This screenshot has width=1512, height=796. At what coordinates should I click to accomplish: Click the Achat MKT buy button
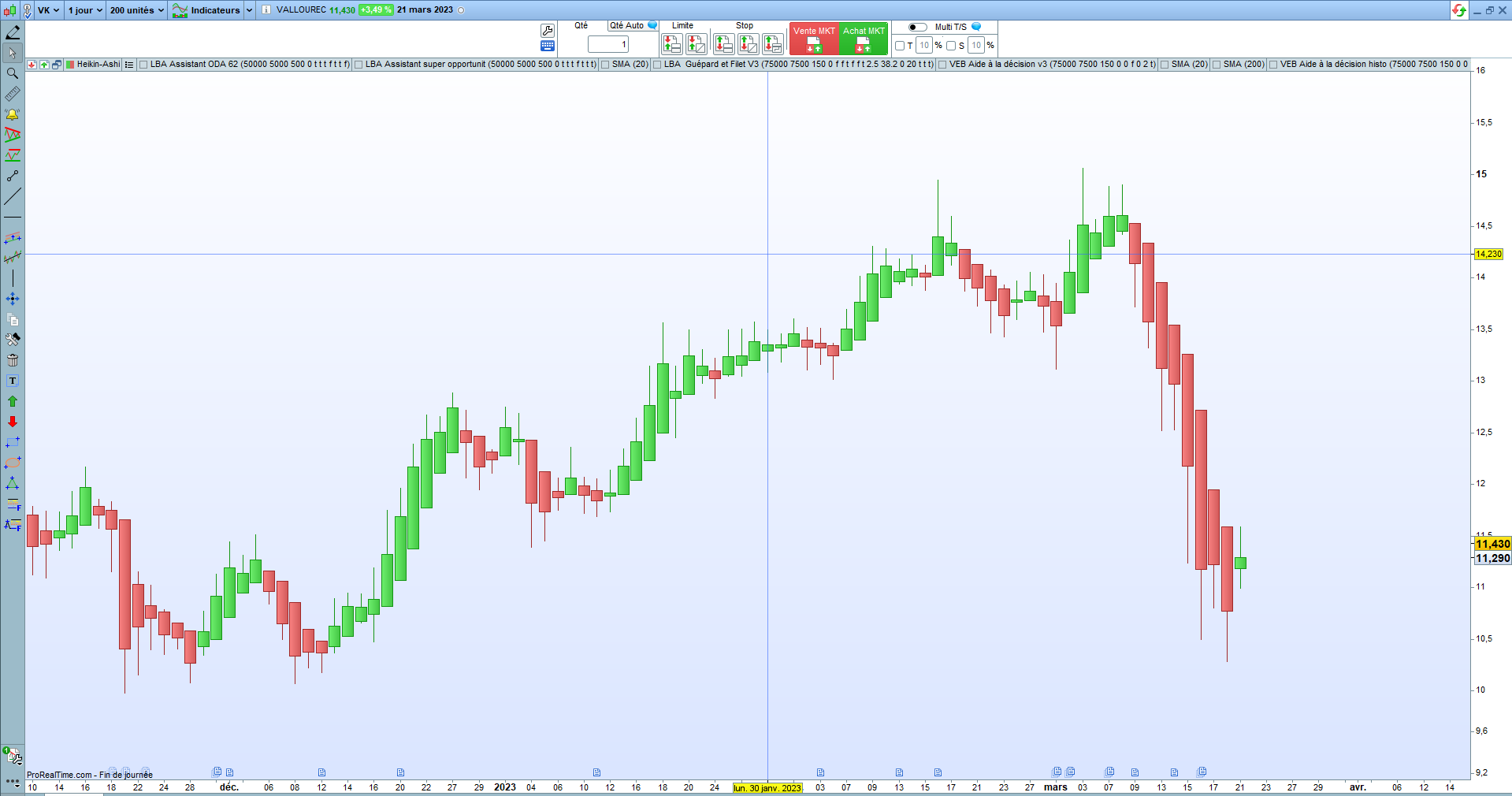click(x=864, y=39)
